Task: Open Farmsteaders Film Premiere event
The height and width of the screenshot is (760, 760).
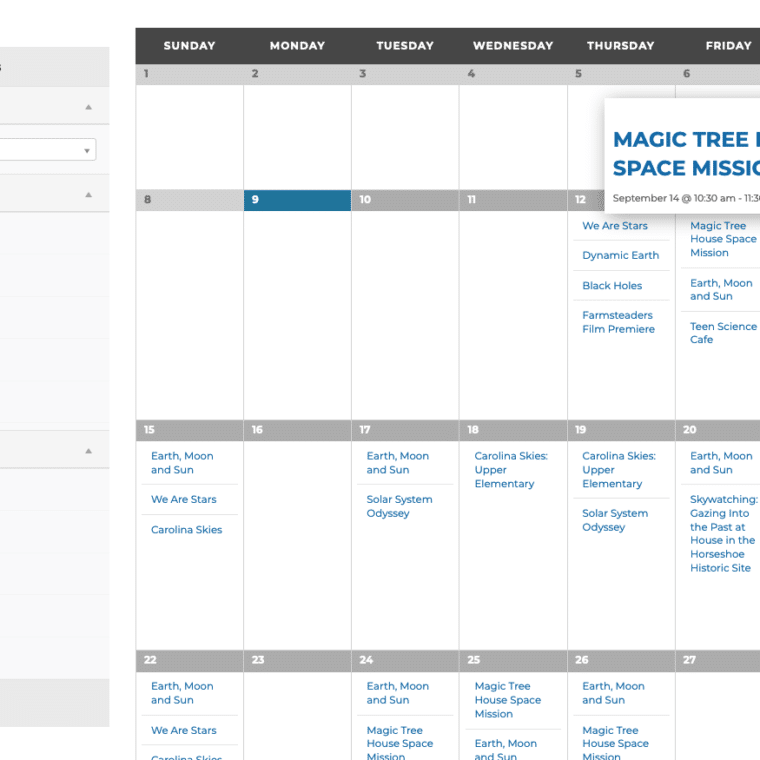Action: tap(618, 322)
